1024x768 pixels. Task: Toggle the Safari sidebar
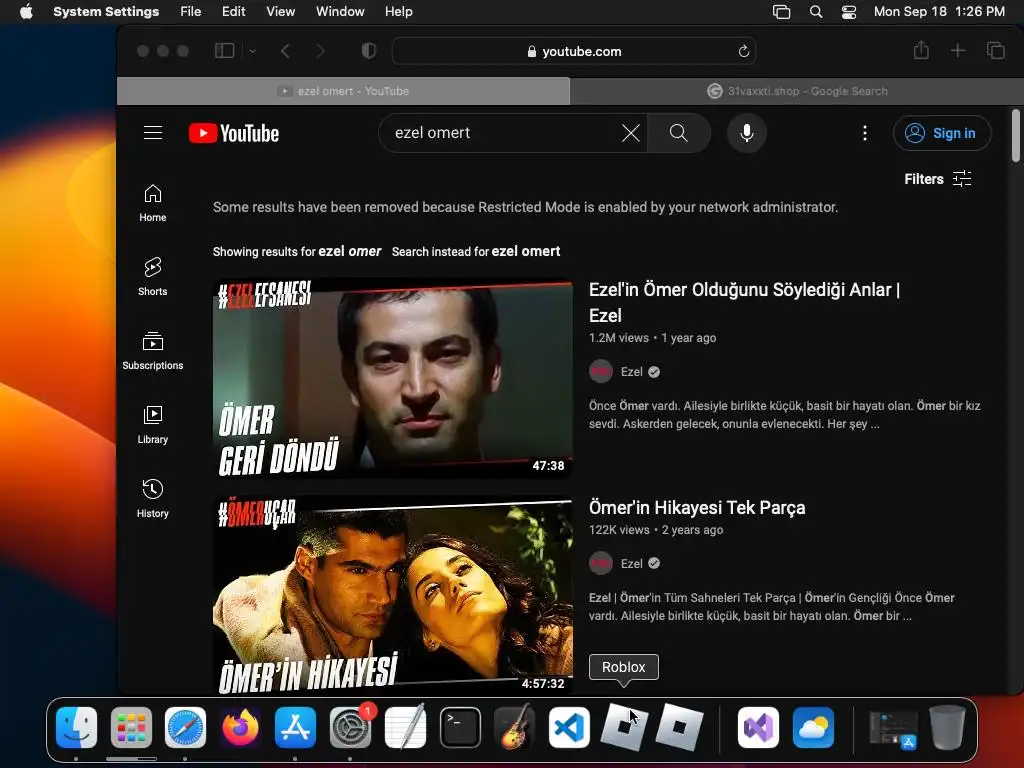pos(224,51)
